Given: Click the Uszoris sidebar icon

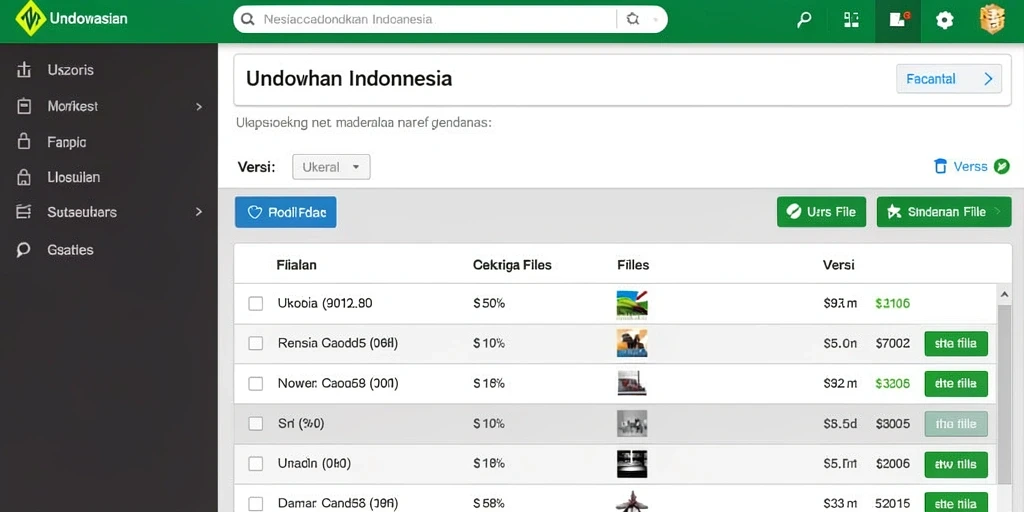Looking at the screenshot, I should [x=24, y=70].
